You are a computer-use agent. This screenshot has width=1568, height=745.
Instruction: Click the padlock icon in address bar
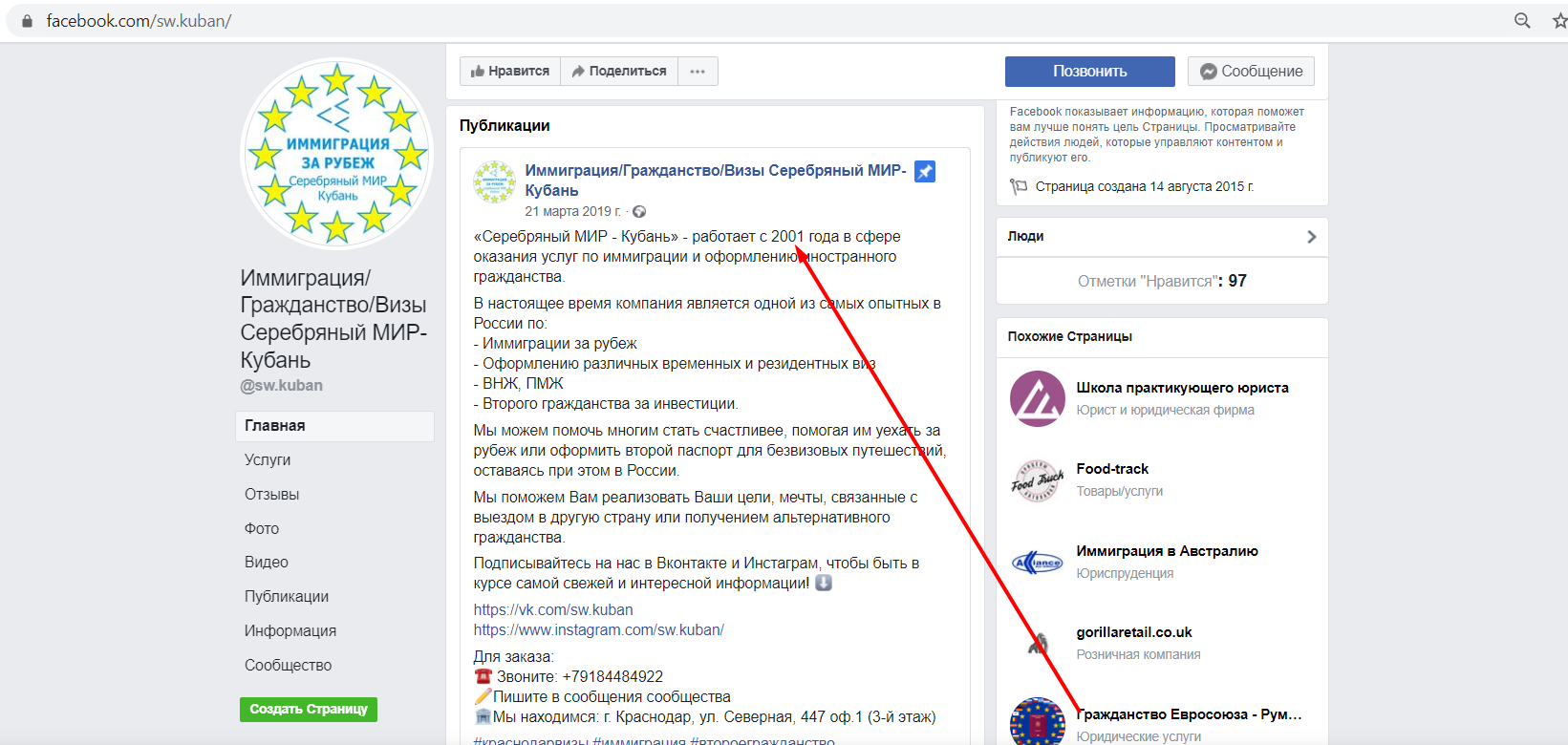27,21
